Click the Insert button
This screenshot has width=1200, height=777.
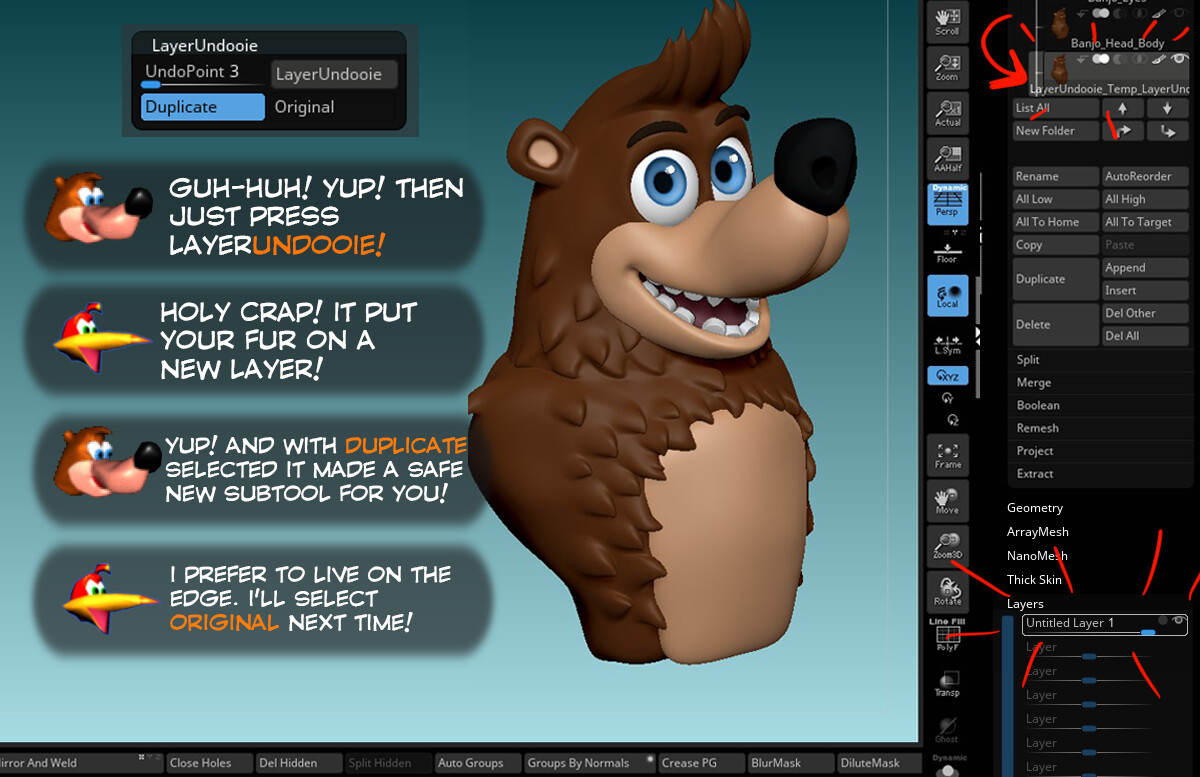tap(1145, 290)
